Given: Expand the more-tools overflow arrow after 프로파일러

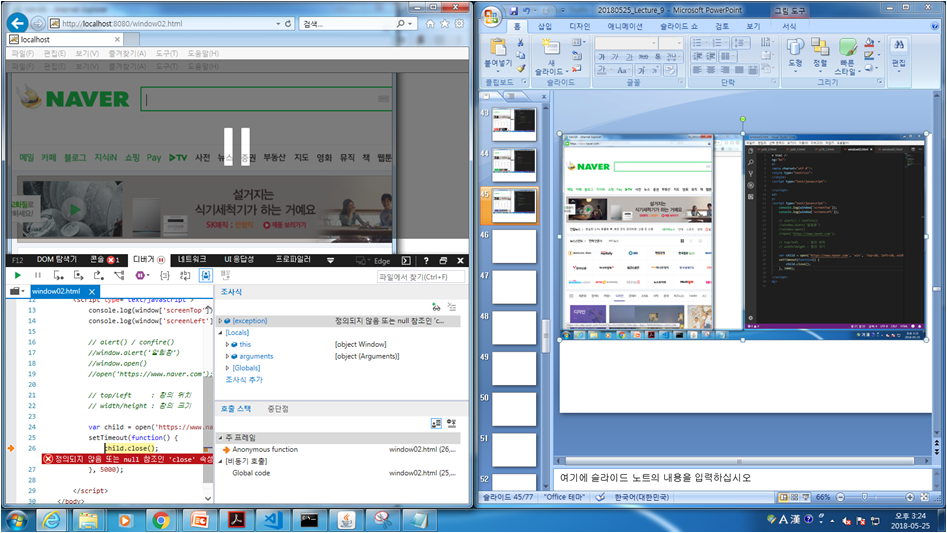Looking at the screenshot, I should [330, 260].
